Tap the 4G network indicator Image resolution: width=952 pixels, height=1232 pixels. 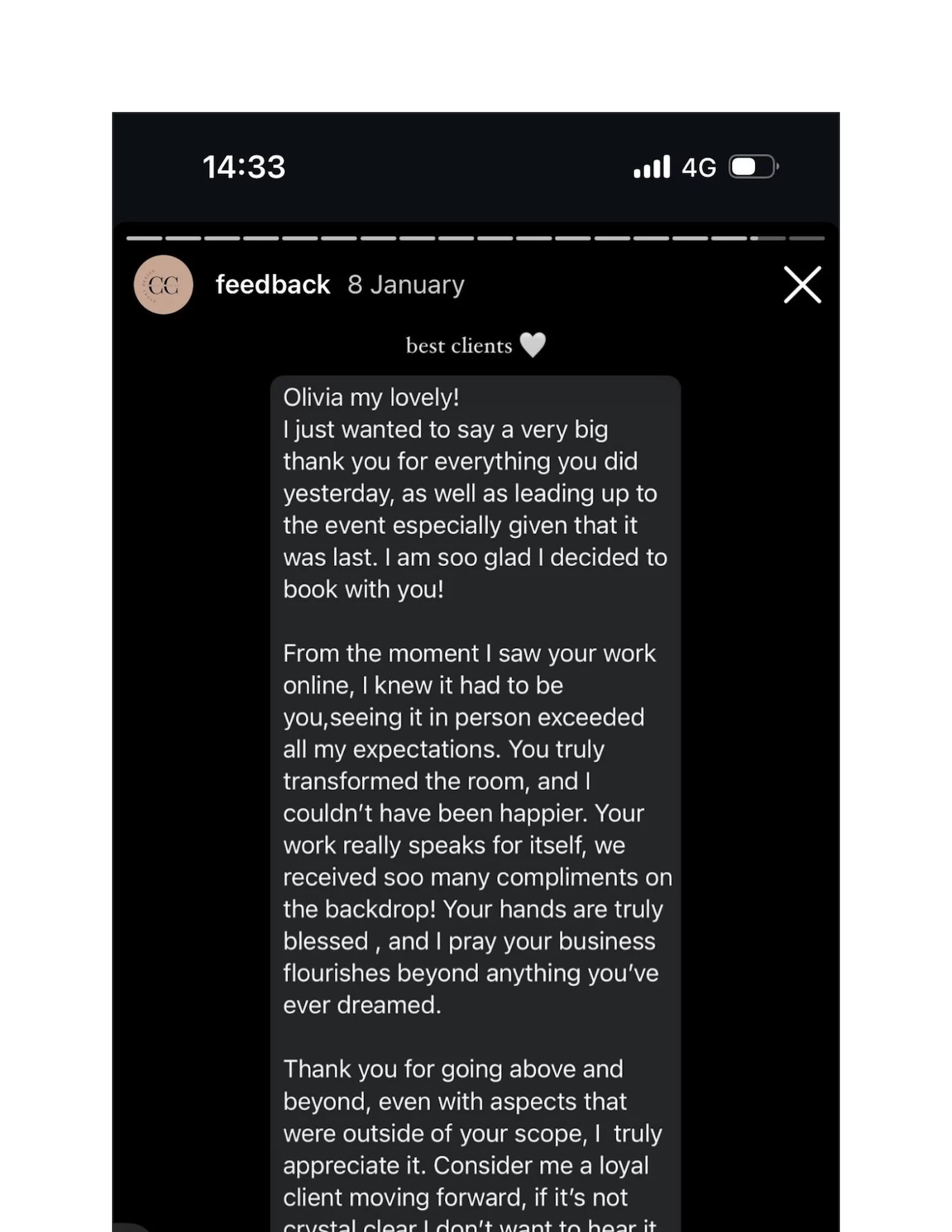pyautogui.click(x=699, y=167)
